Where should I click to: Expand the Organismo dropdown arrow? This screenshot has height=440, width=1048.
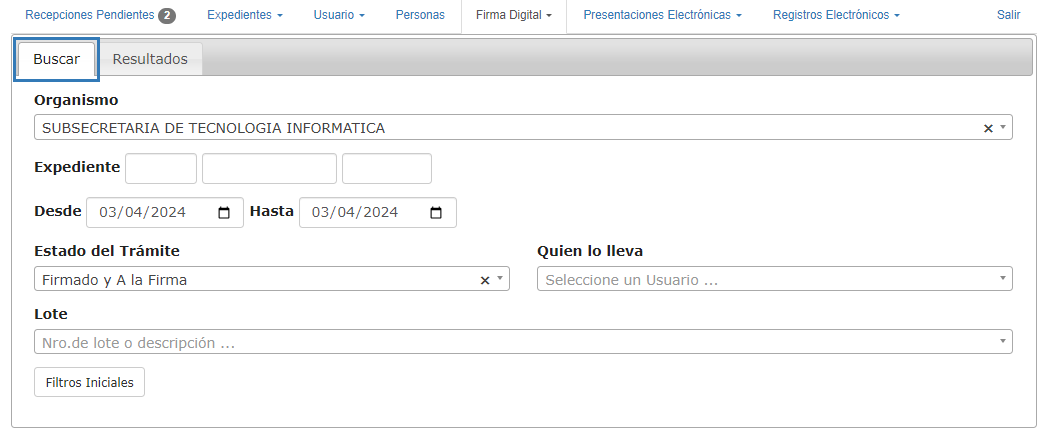click(x=1002, y=128)
